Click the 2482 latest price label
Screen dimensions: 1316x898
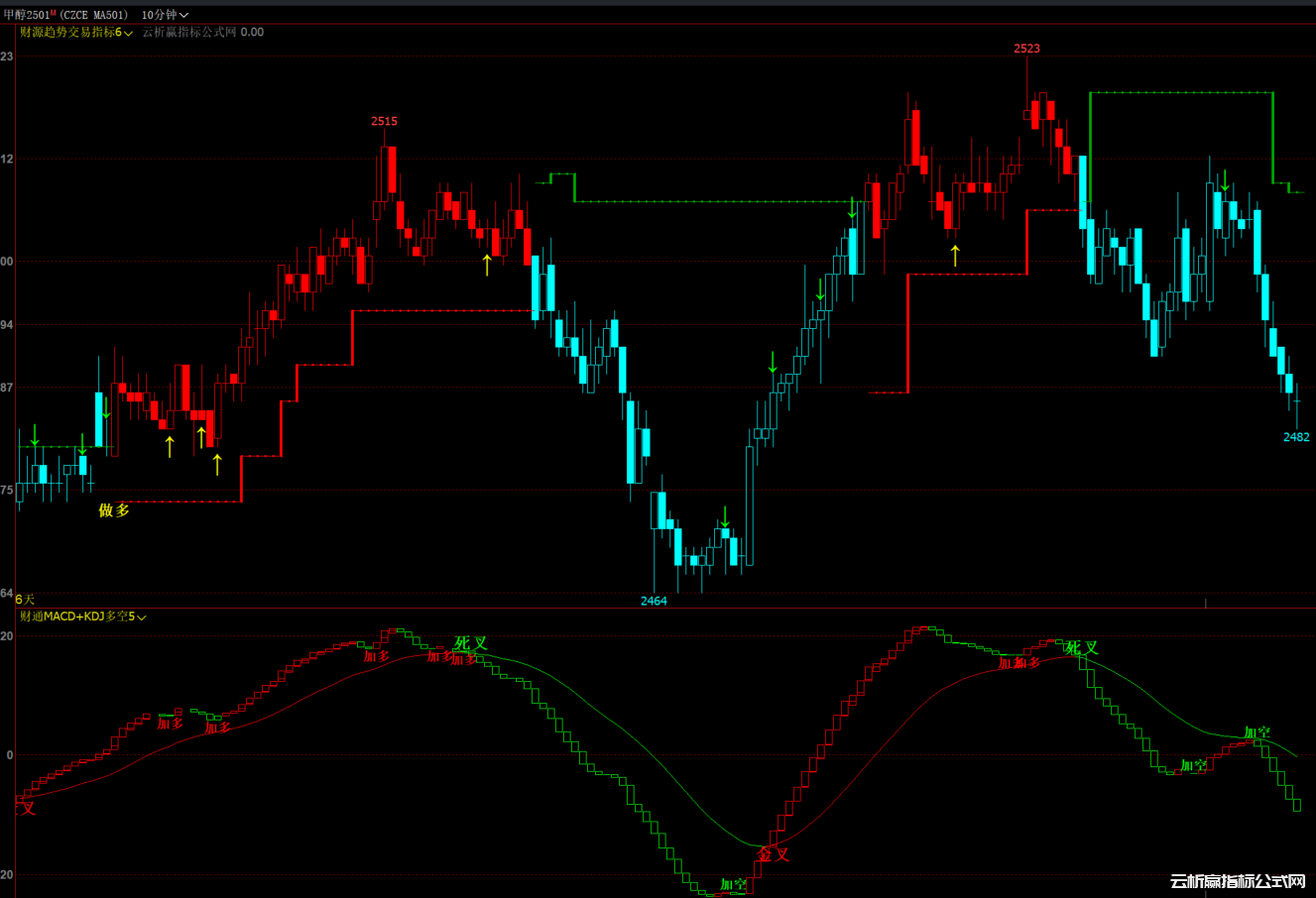tap(1296, 437)
